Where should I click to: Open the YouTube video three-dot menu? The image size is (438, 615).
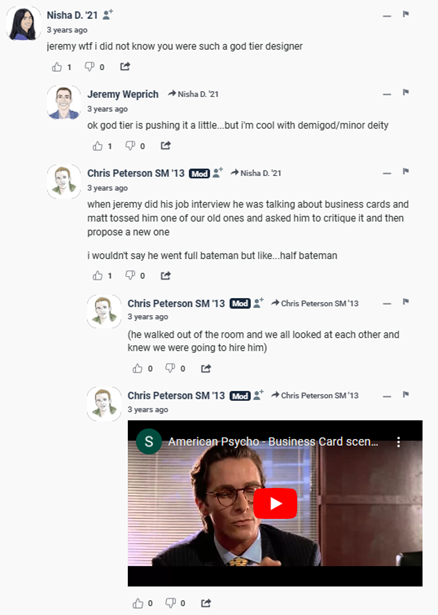(398, 442)
